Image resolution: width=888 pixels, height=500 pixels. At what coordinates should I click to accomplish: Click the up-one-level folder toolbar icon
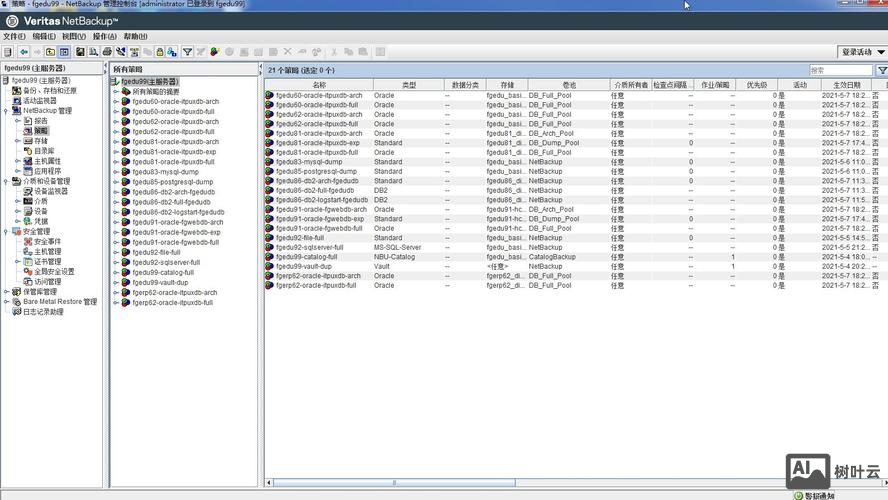pyautogui.click(x=50, y=52)
